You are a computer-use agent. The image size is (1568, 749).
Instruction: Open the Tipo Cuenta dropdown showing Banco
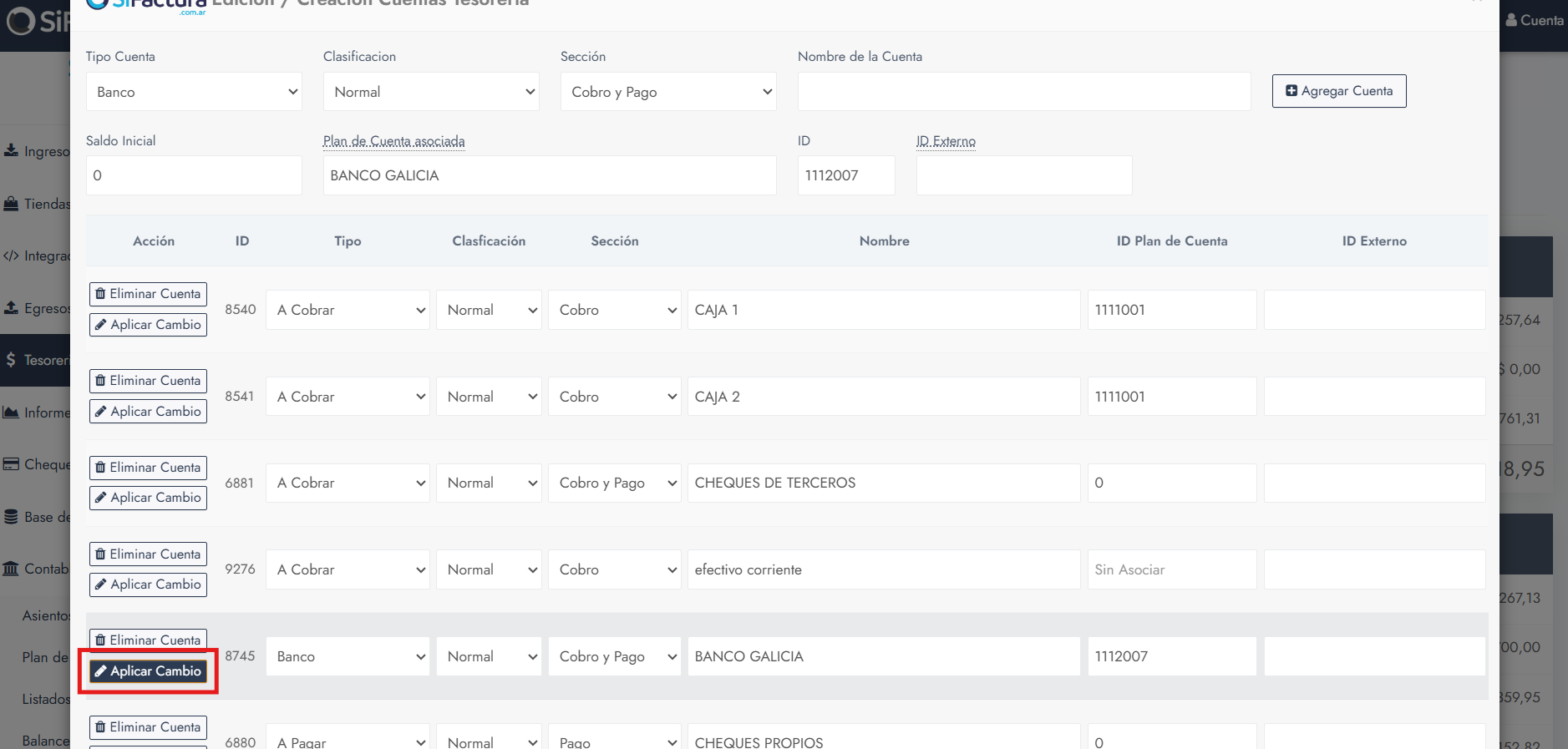[194, 92]
